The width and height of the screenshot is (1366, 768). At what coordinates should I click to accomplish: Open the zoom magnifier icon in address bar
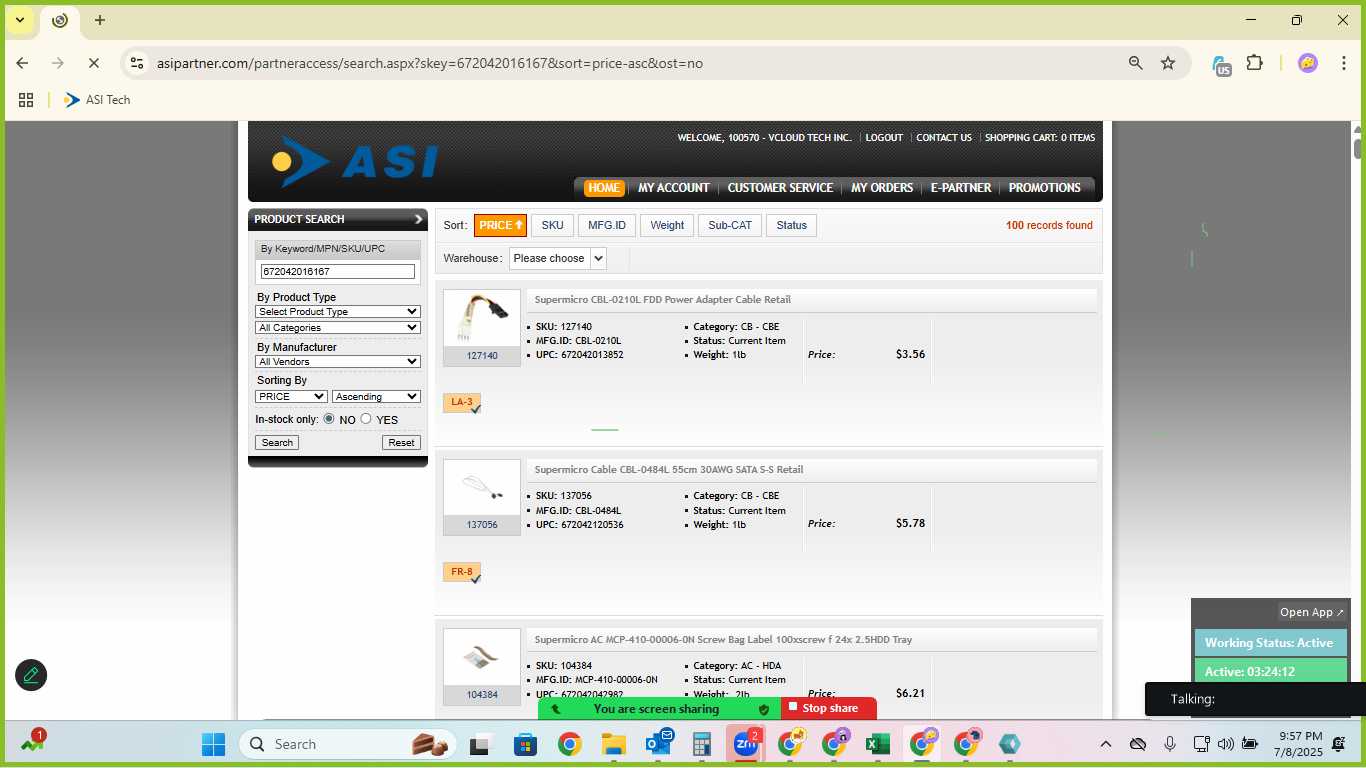pos(1135,63)
